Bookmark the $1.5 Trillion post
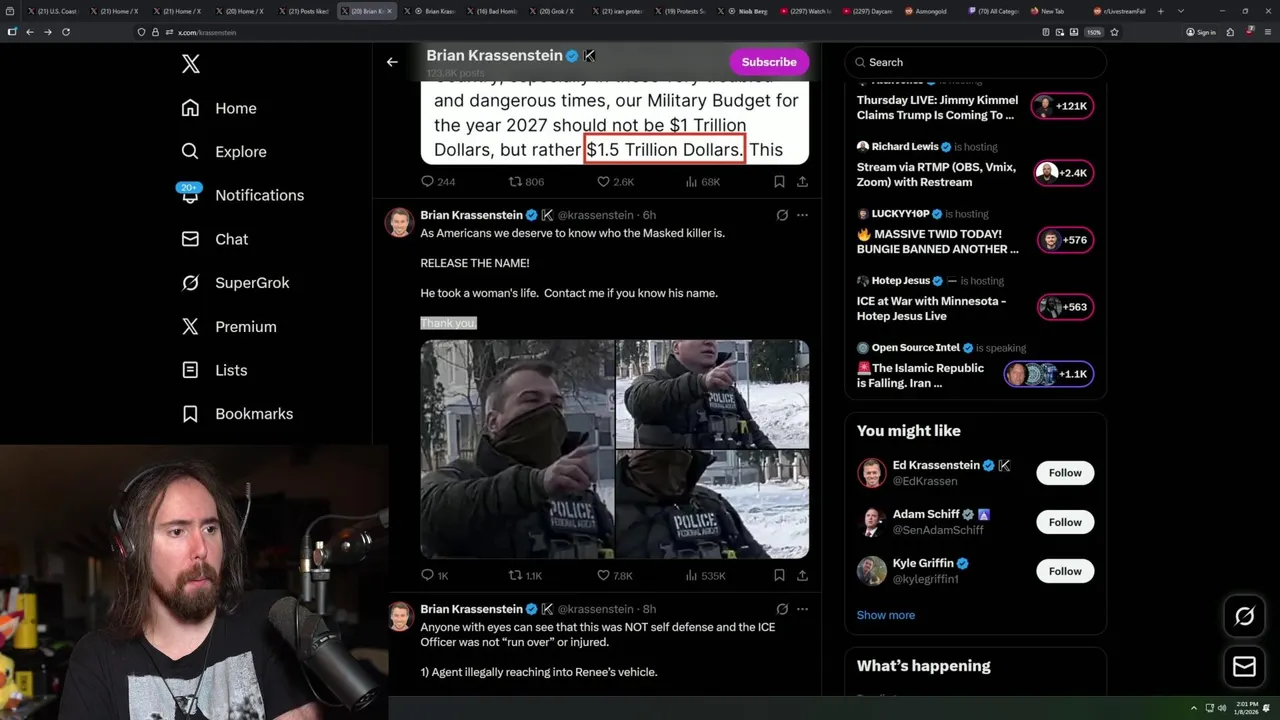 [x=779, y=182]
